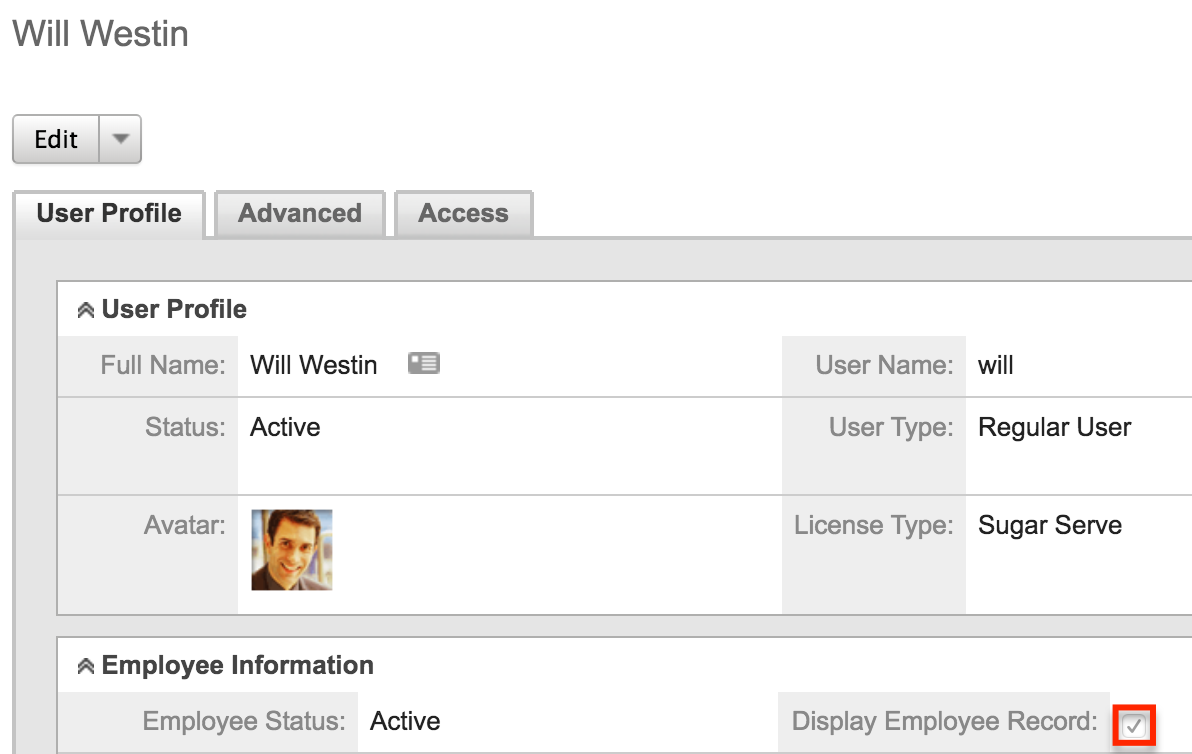This screenshot has height=754, width=1192.
Task: Click the business card icon beside Will Westin
Action: coord(423,364)
